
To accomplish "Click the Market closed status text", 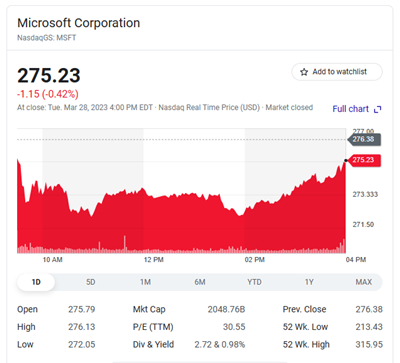I will 289,108.
